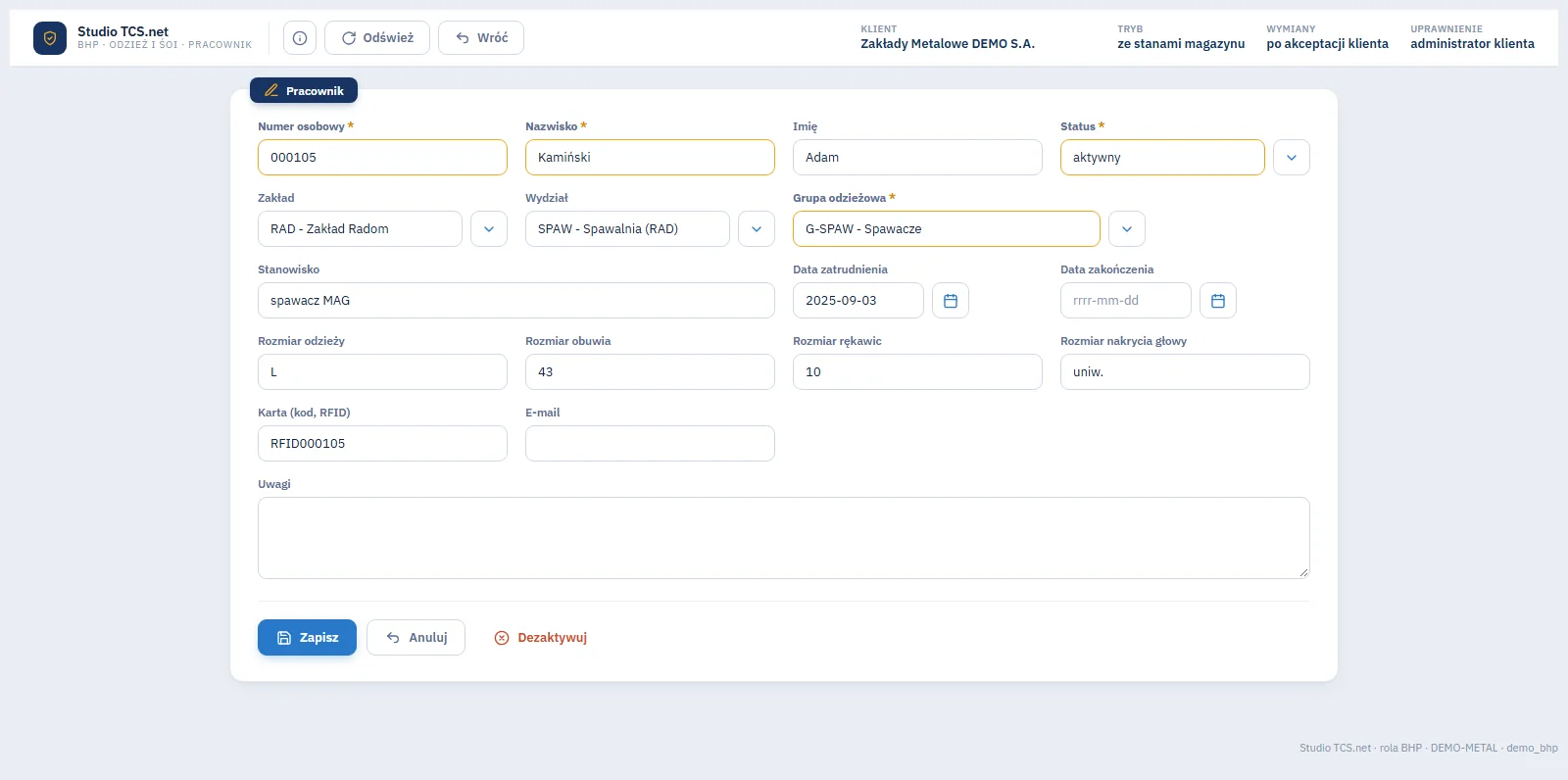Click the empty Data zakończenia date field

[1126, 301]
